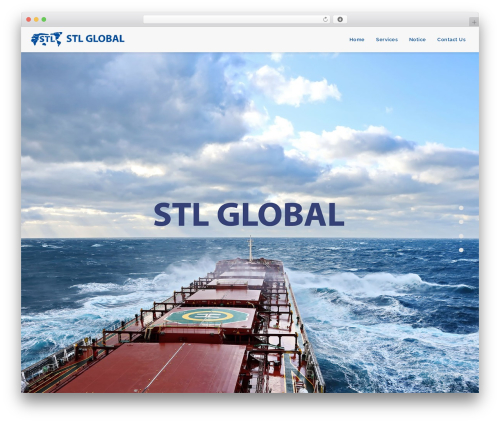
Task: Click the browser address bar
Action: coord(236,19)
